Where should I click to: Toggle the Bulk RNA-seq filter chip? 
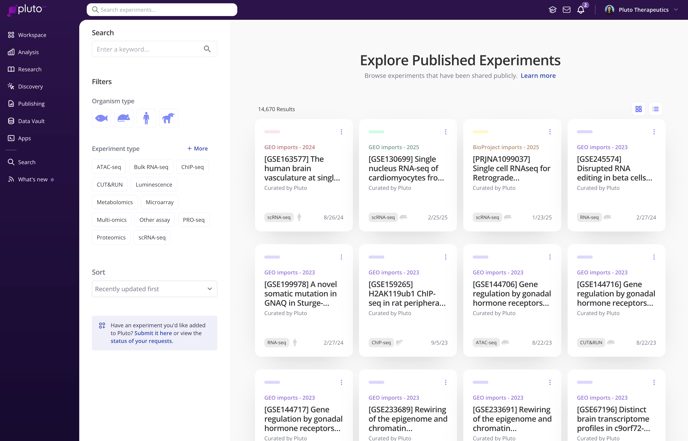pyautogui.click(x=151, y=167)
